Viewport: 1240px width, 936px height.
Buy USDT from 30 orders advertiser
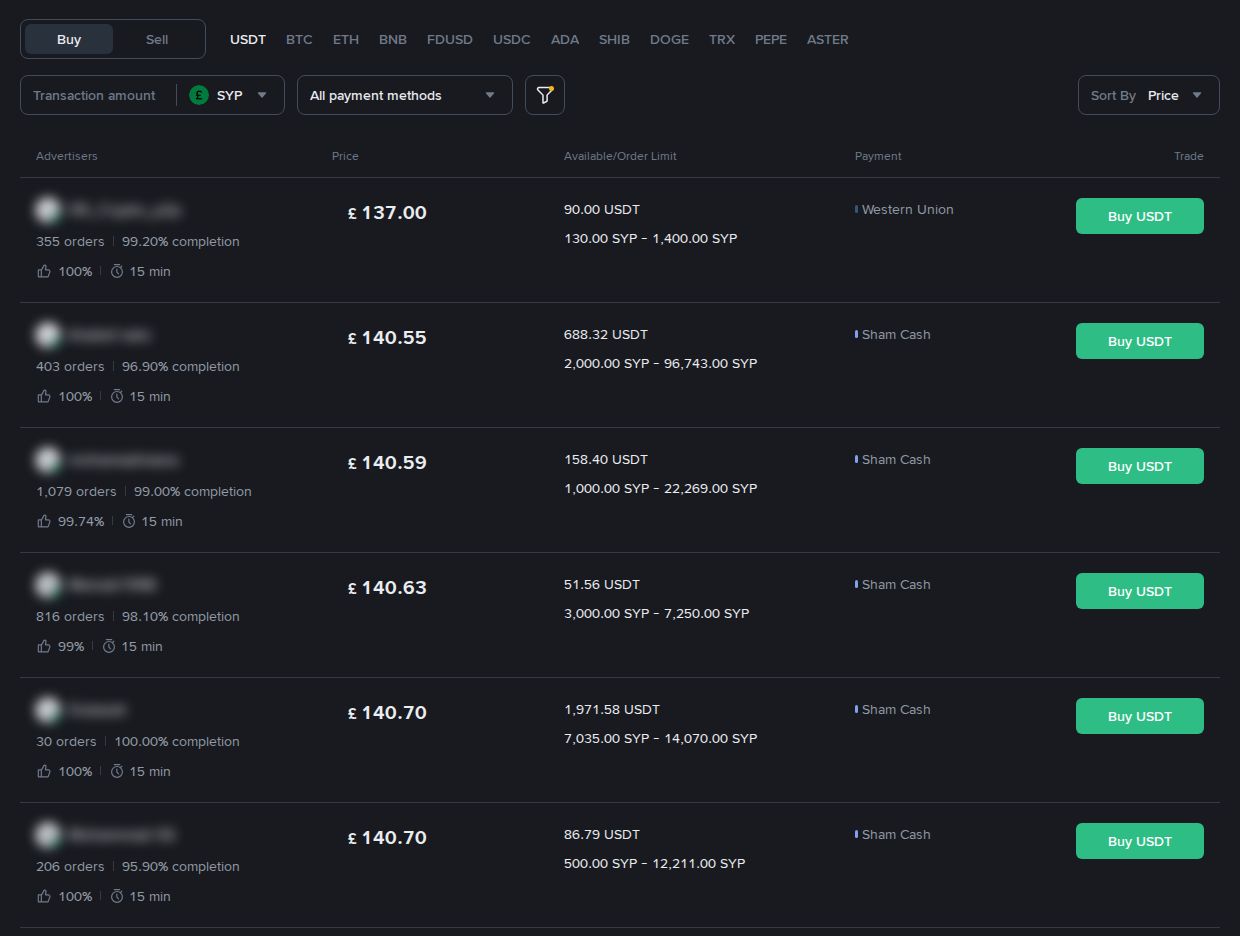(x=1140, y=716)
